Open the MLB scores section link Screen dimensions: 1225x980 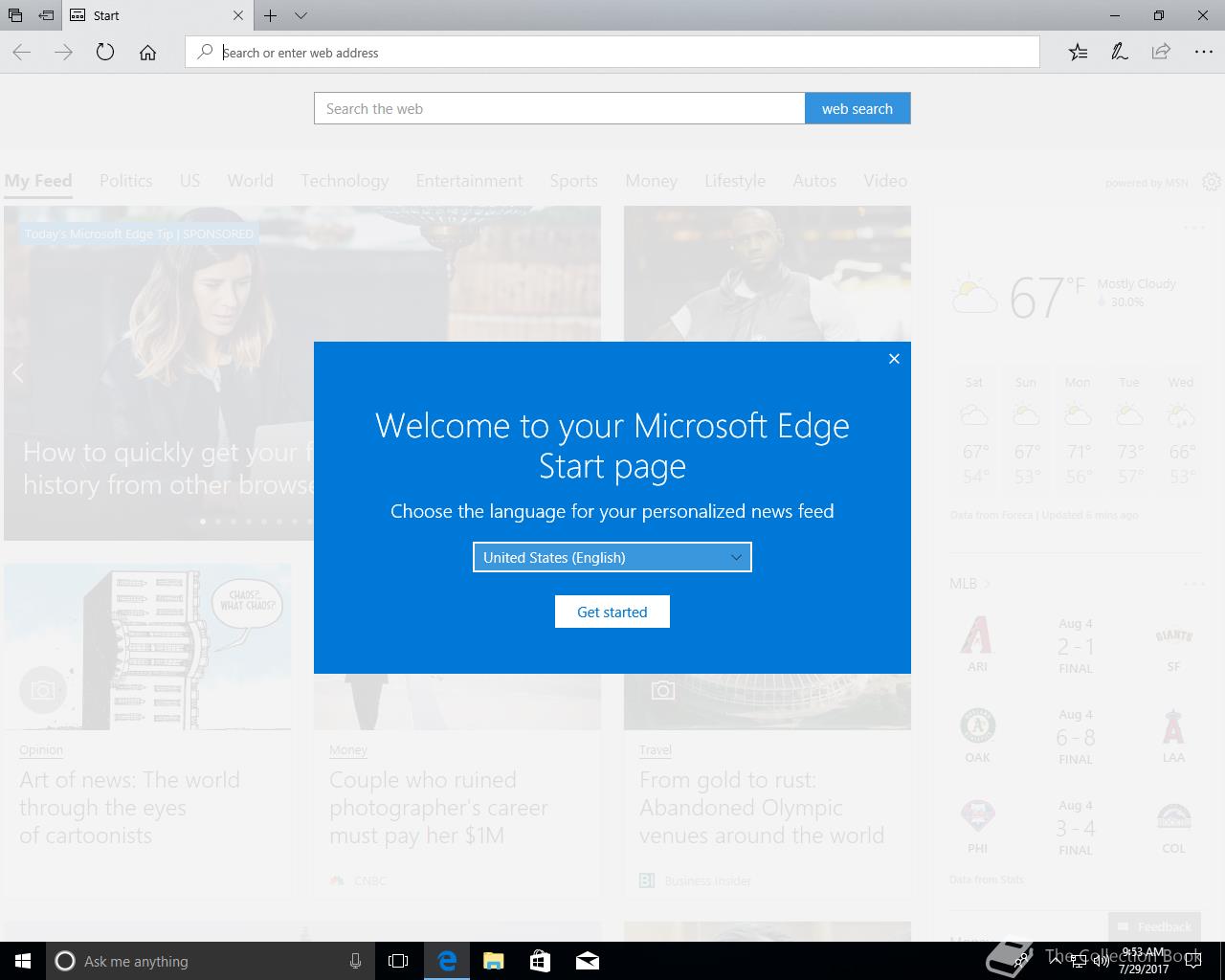coord(969,583)
